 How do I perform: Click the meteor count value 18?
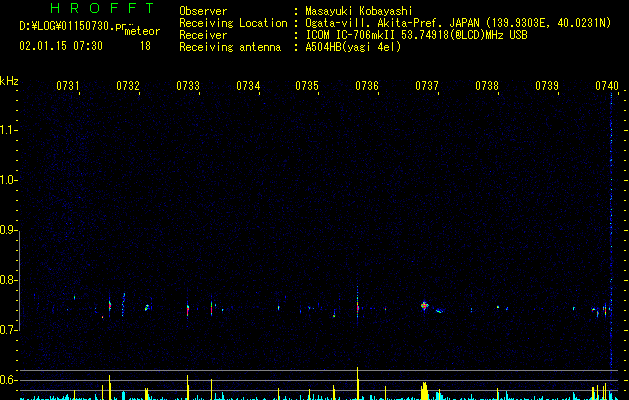[145, 46]
